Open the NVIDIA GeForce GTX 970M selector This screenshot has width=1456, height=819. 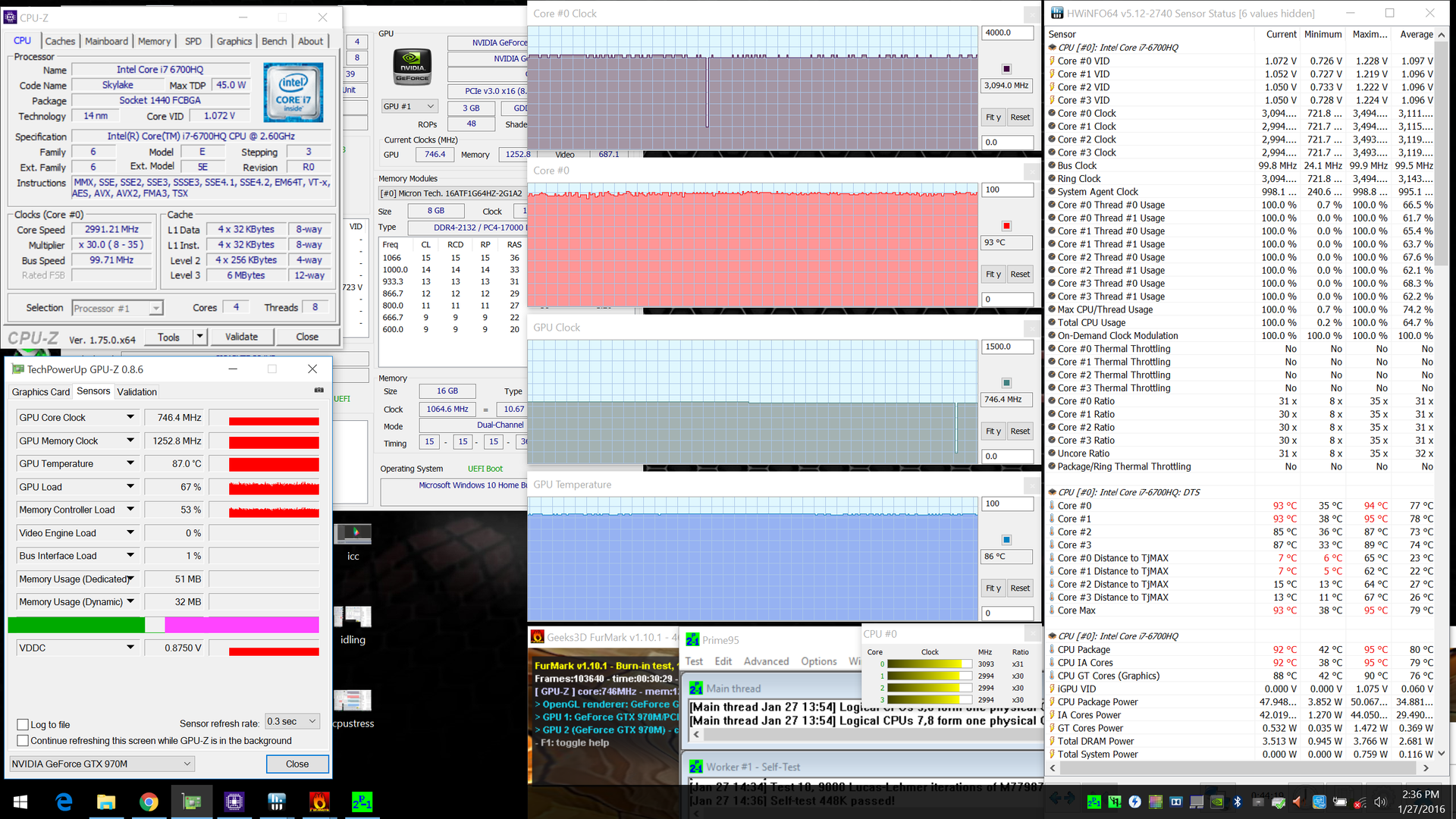pos(102,764)
